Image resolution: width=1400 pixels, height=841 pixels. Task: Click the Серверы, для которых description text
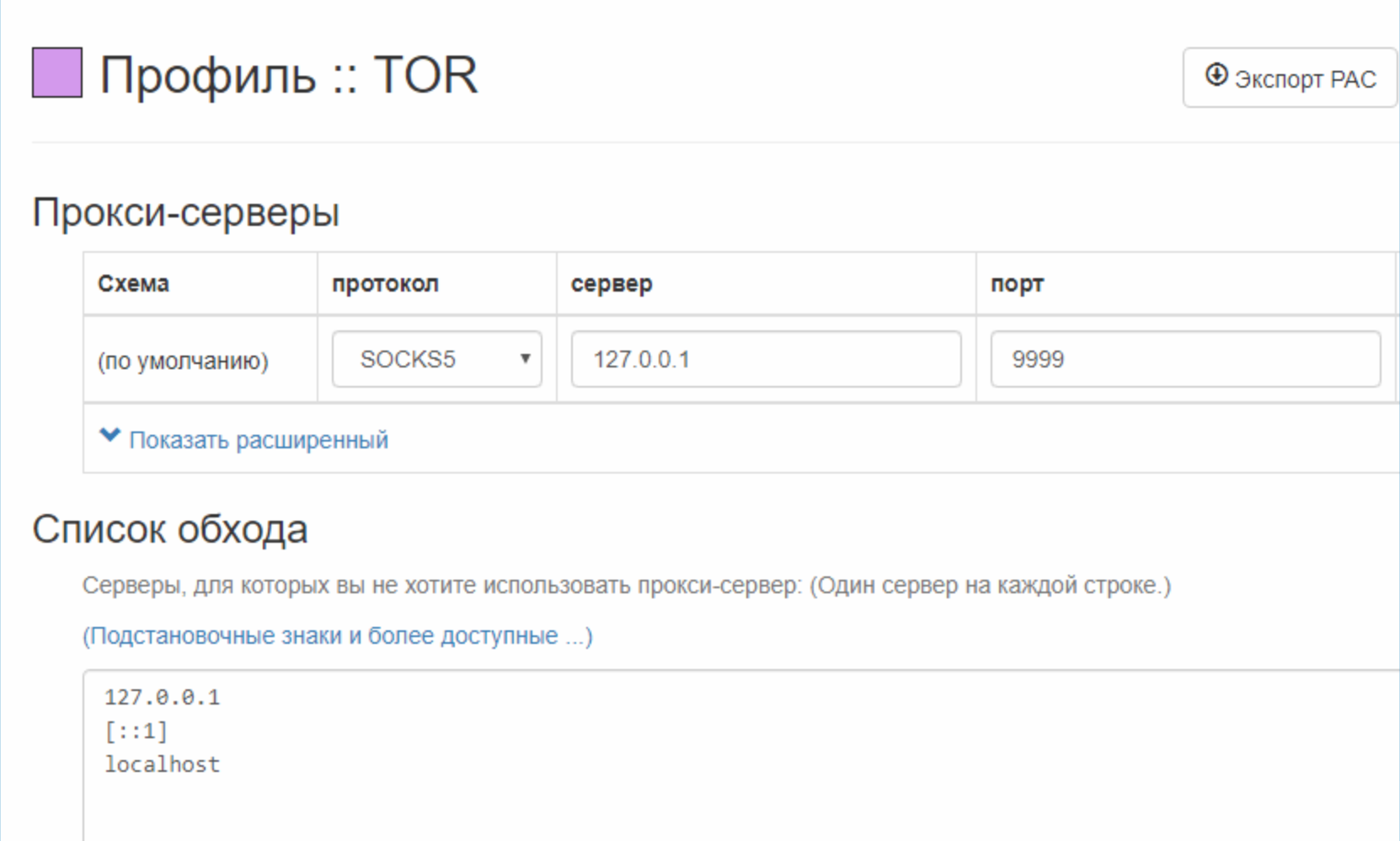pyautogui.click(x=627, y=585)
